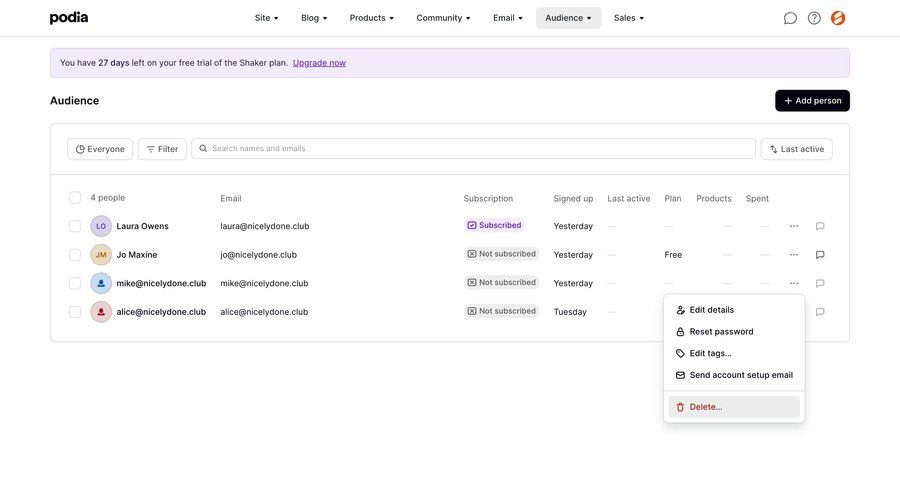
Task: Open the three-dot menu for Jo Maxine
Action: pos(794,255)
